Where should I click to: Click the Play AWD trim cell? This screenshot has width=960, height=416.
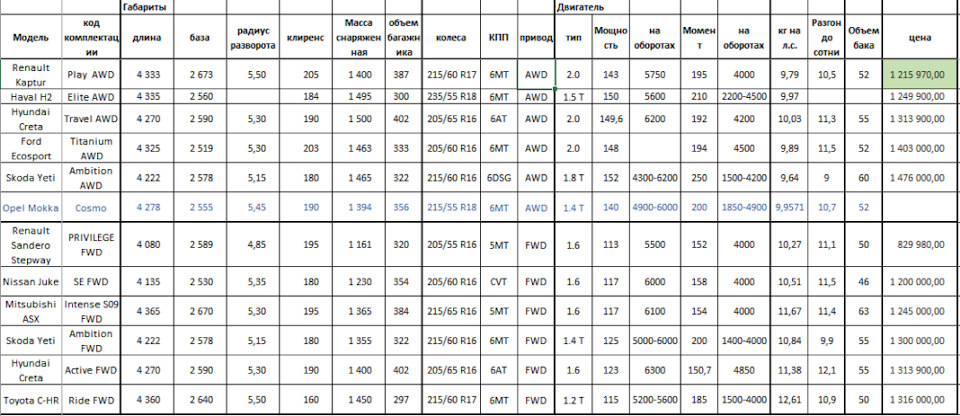point(91,74)
